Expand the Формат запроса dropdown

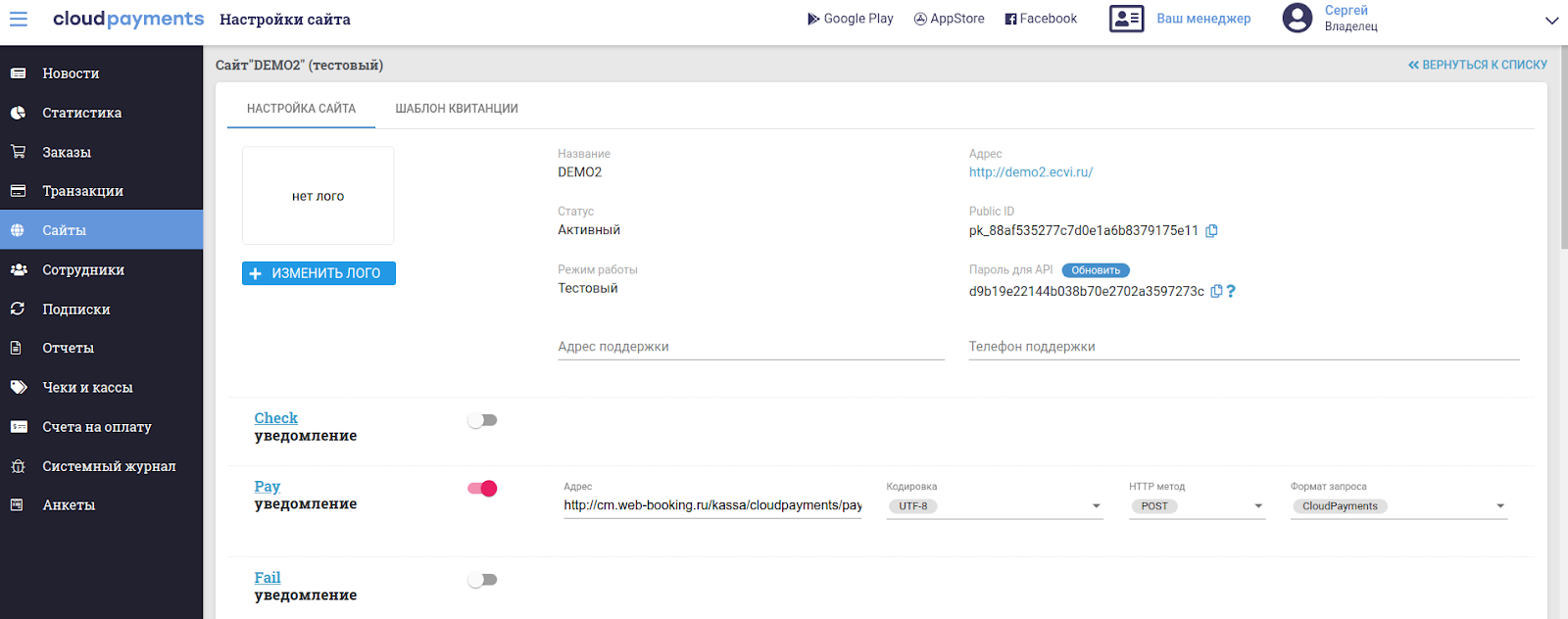(1499, 506)
